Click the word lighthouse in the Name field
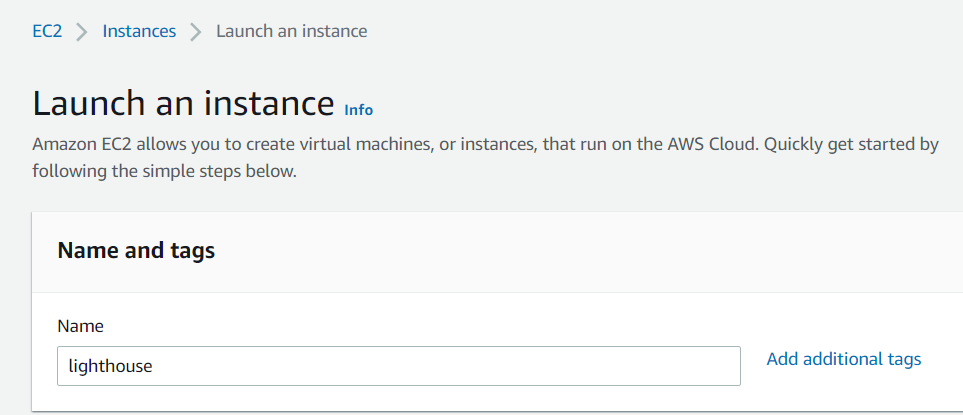Screen dimensions: 963x415 coord(110,366)
